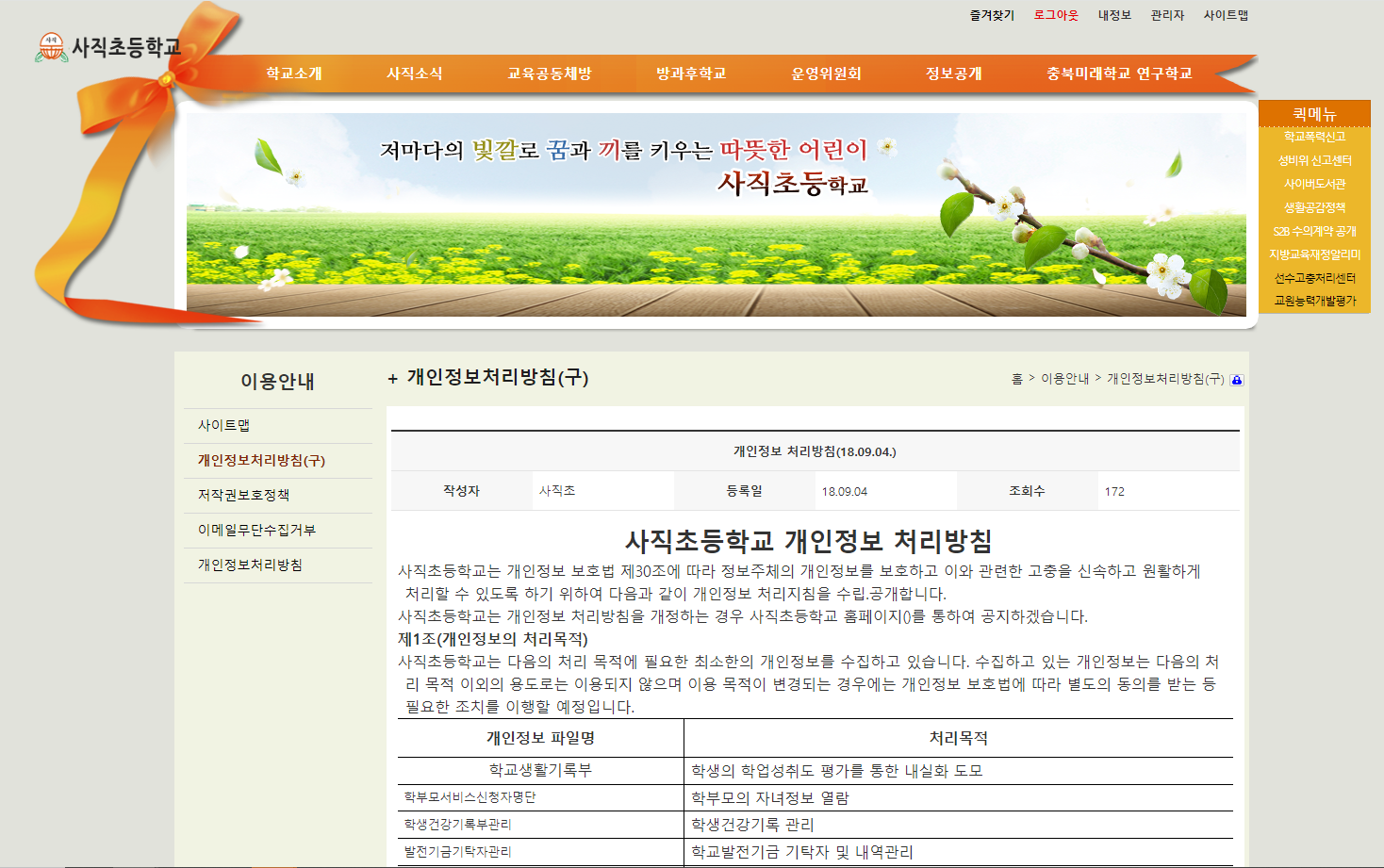This screenshot has width=1384, height=868.
Task: Click the 학생건강기록부관리 table cell
Action: 540,825
